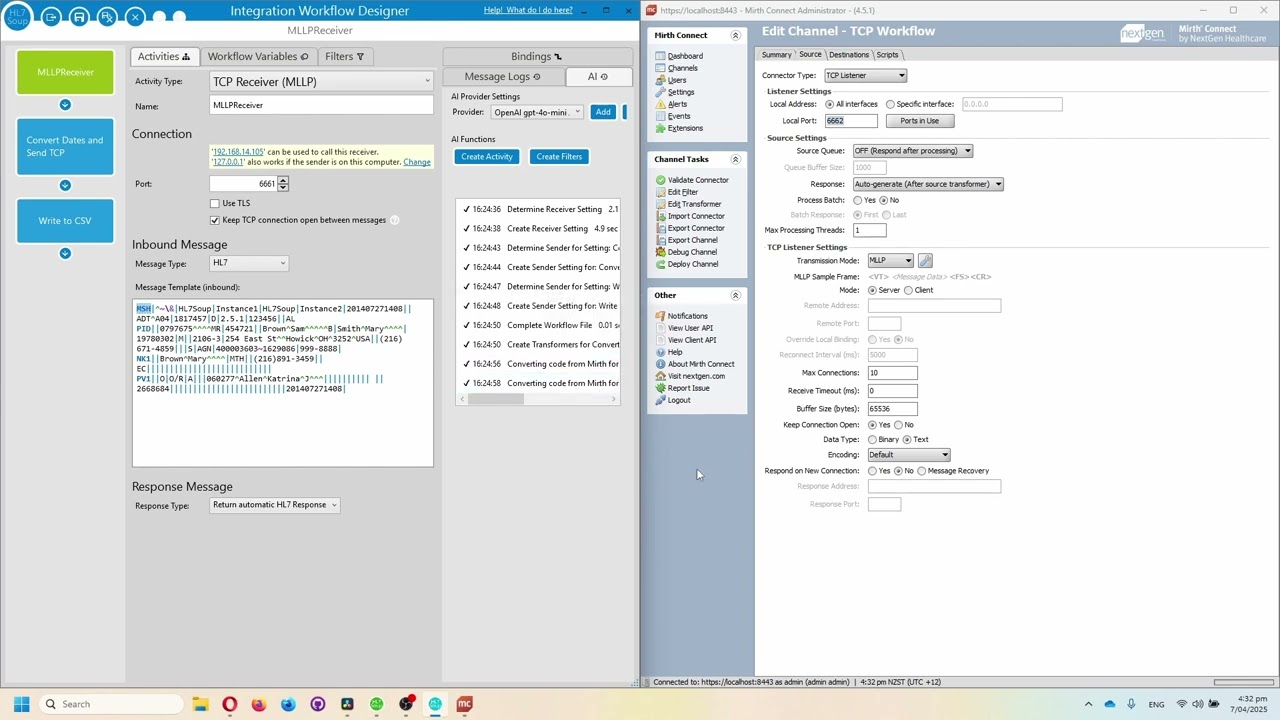The width and height of the screenshot is (1280, 720).
Task: Click the exit/back icon in the designer toolbar
Action: click(x=51, y=17)
